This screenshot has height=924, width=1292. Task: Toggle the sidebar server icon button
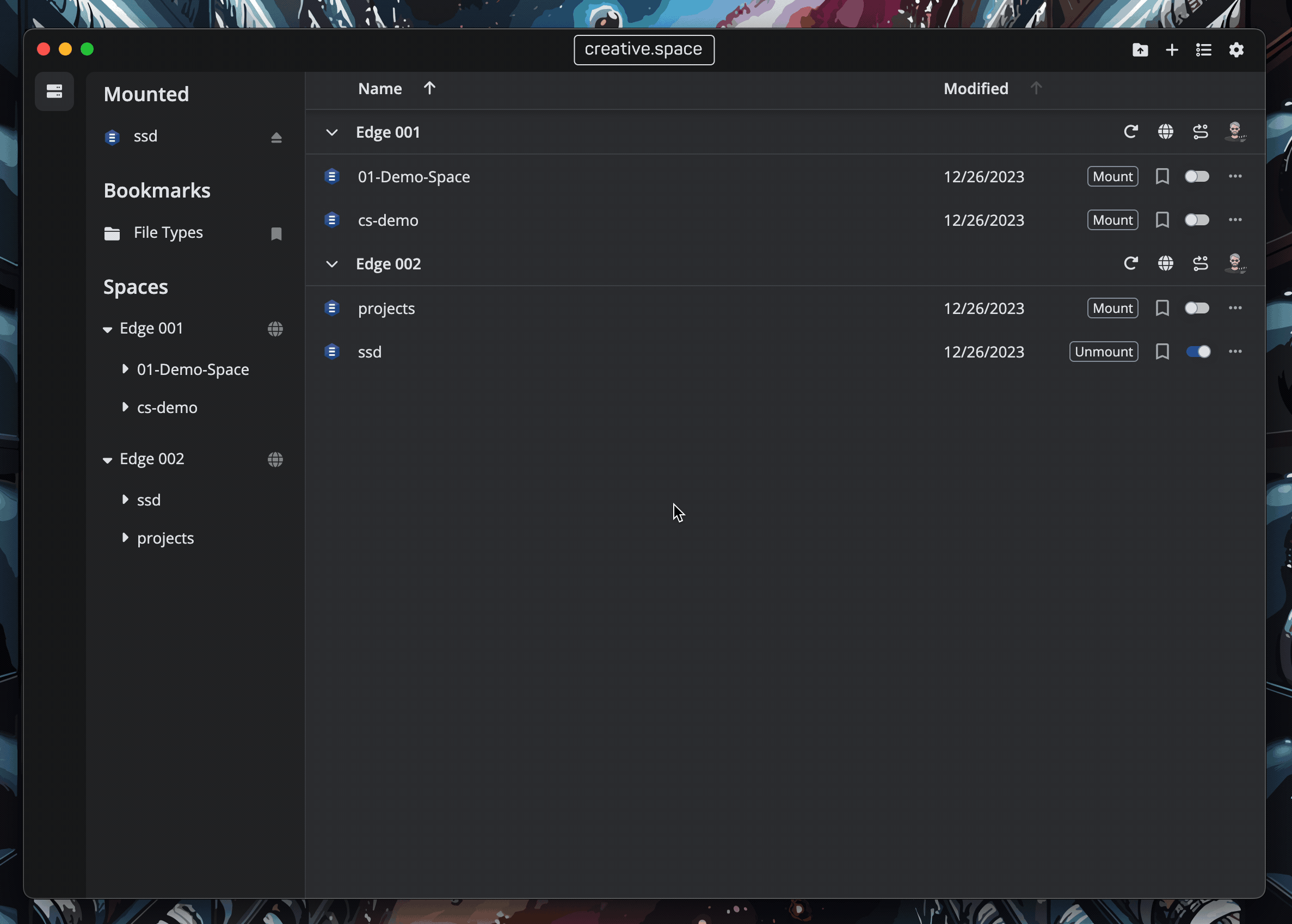click(54, 91)
